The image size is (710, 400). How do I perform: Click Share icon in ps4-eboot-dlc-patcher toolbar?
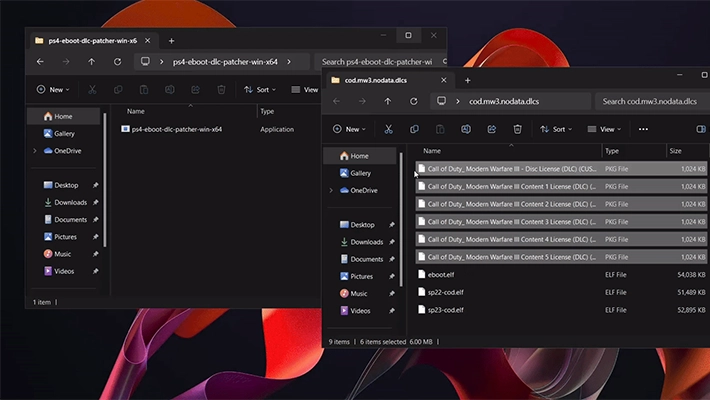195,90
